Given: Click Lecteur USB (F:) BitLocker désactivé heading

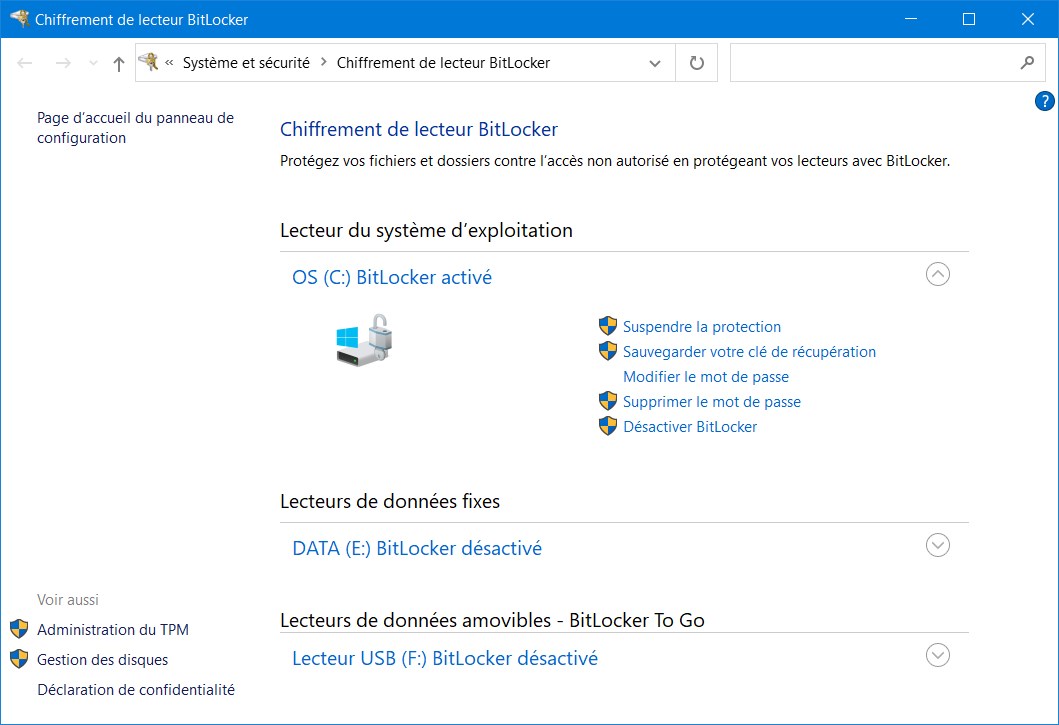Looking at the screenshot, I should (445, 659).
